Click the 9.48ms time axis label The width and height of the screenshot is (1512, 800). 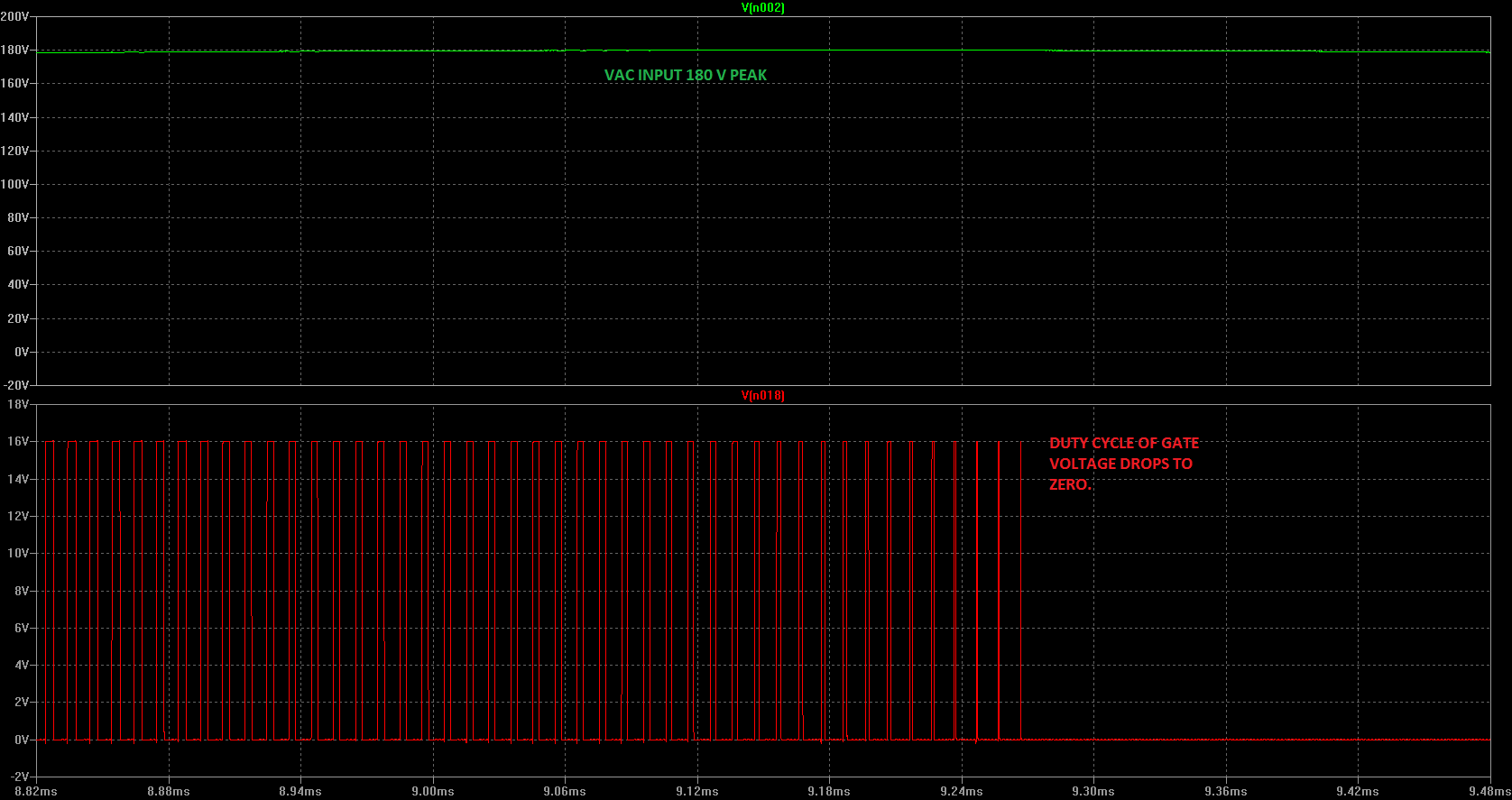point(1489,791)
